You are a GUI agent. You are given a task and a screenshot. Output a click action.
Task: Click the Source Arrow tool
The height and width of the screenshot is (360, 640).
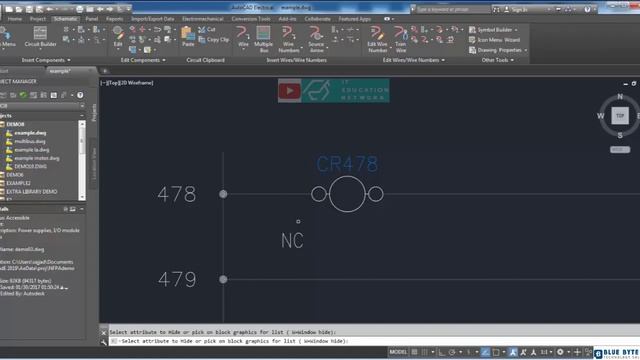click(316, 39)
